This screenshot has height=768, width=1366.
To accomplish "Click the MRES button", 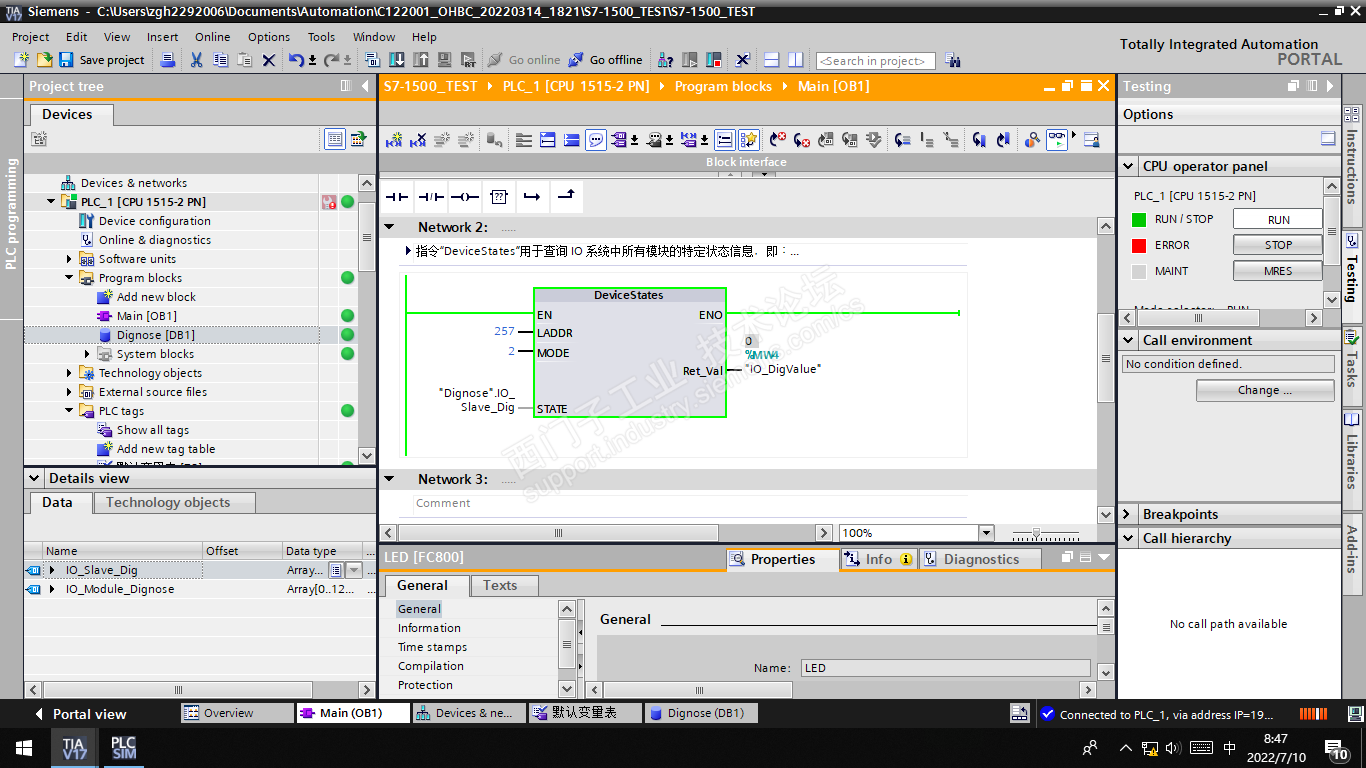I will tap(1278, 271).
